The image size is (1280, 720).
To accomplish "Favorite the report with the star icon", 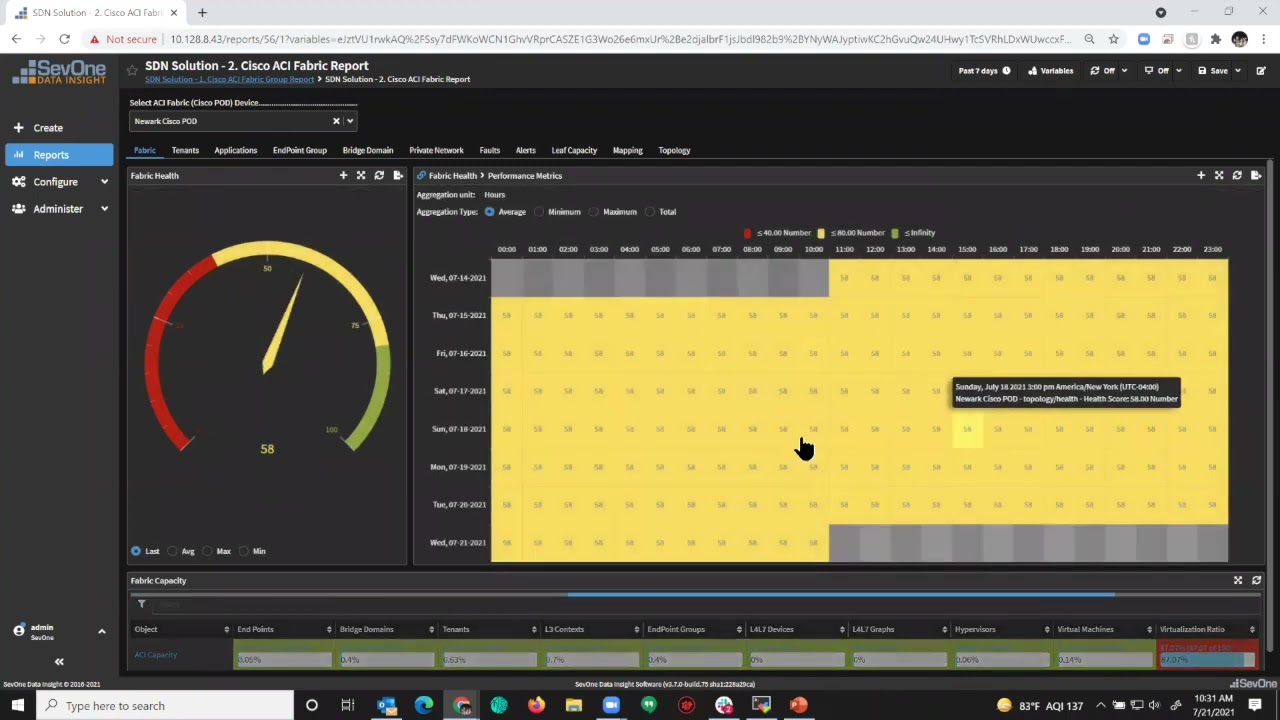I will coord(132,70).
